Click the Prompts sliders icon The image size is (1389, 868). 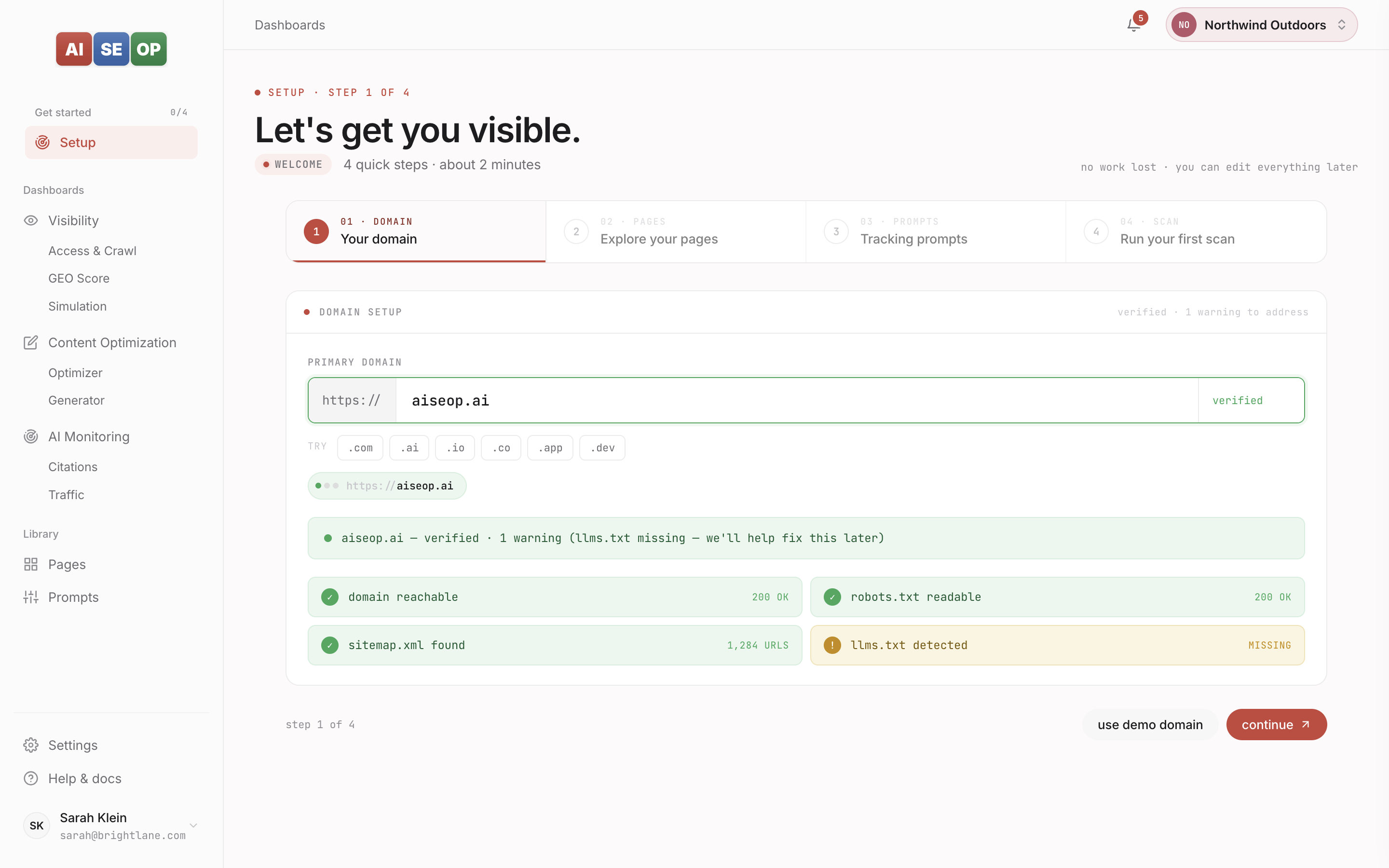pyautogui.click(x=31, y=597)
